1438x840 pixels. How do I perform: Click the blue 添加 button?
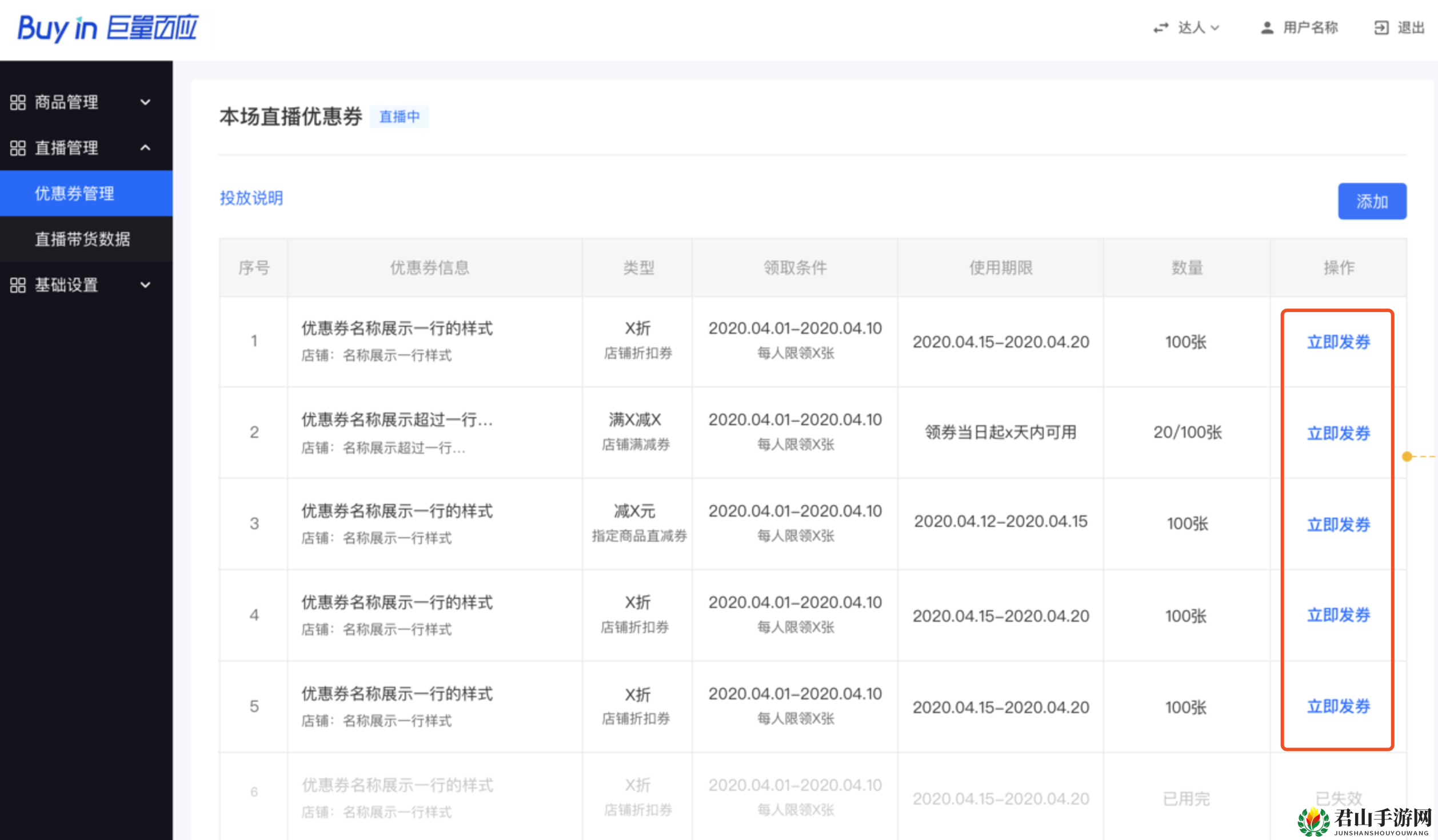point(1372,201)
